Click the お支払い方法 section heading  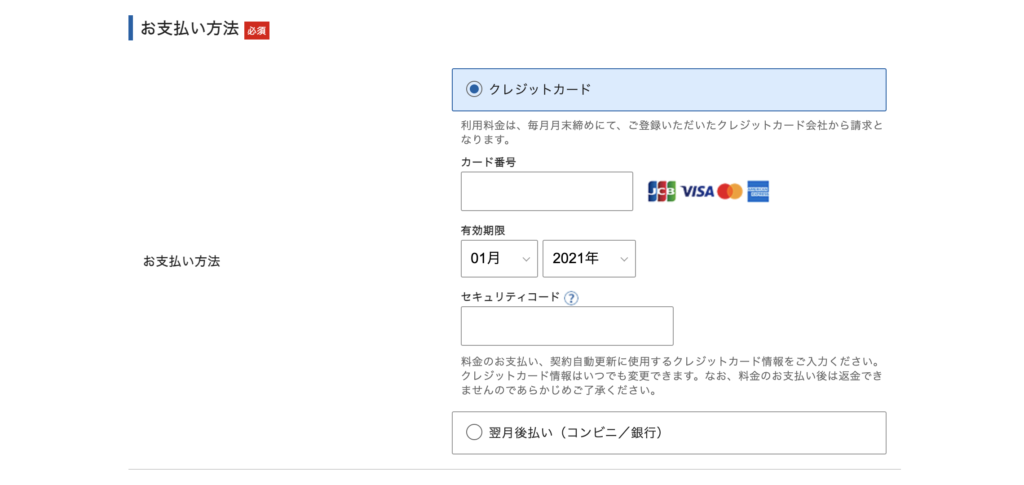pos(189,29)
